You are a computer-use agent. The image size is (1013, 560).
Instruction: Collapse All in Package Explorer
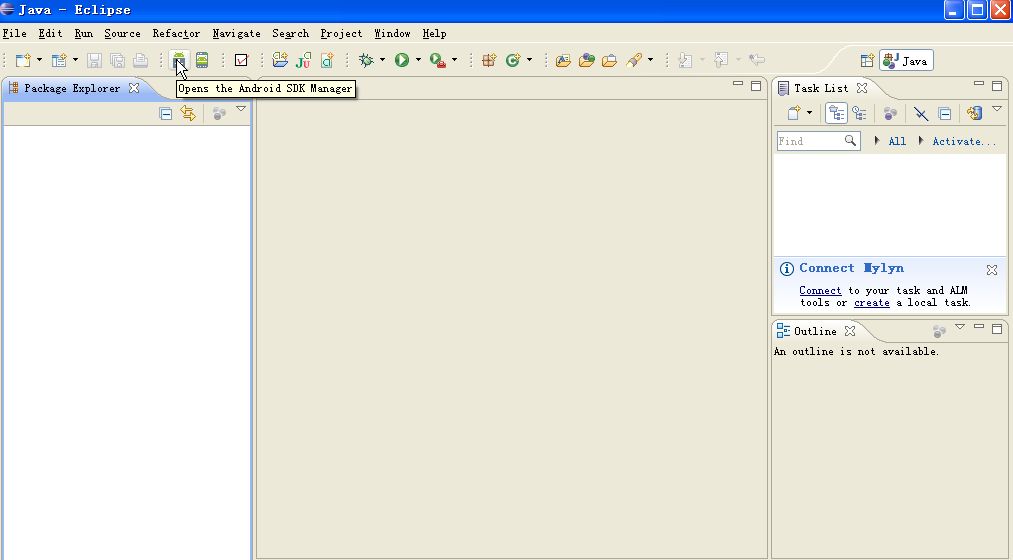click(x=165, y=114)
